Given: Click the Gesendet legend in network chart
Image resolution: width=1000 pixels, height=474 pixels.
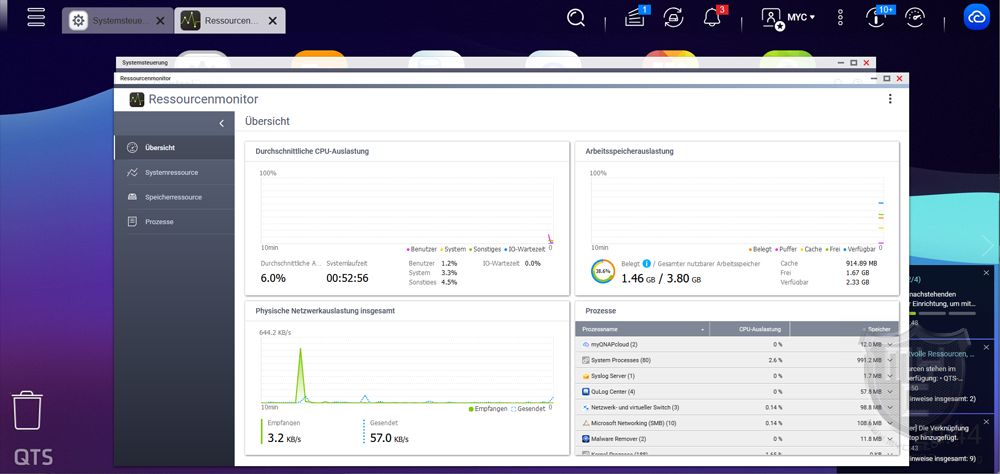Looking at the screenshot, I should pyautogui.click(x=529, y=409).
